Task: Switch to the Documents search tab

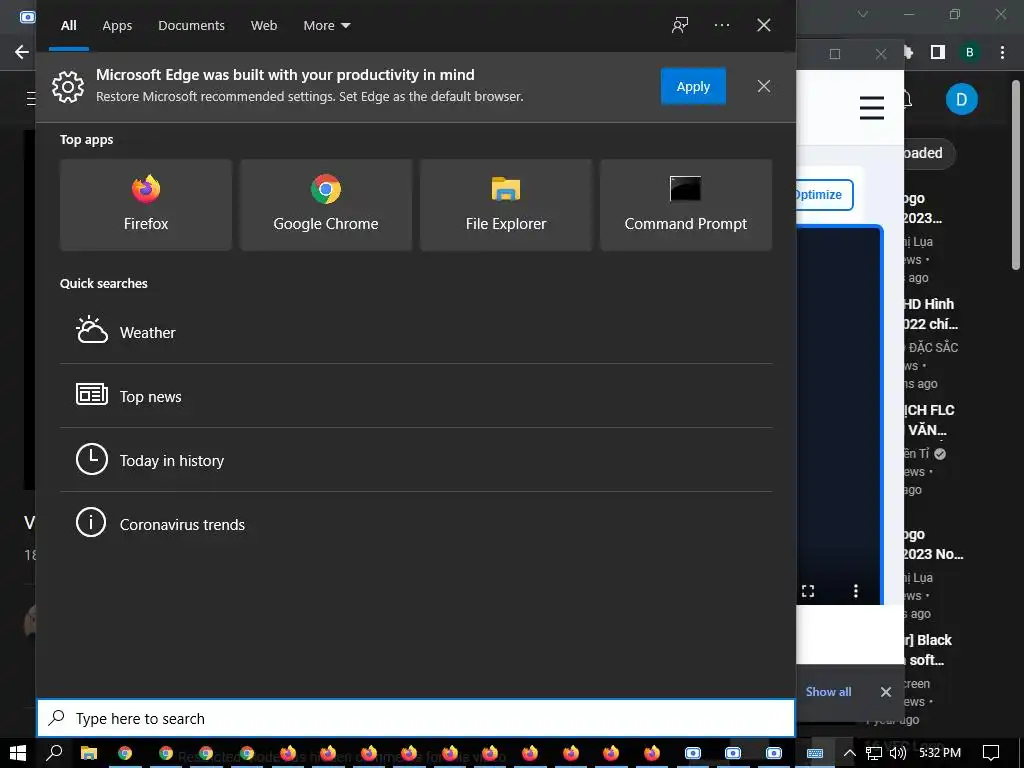Action: tap(191, 25)
